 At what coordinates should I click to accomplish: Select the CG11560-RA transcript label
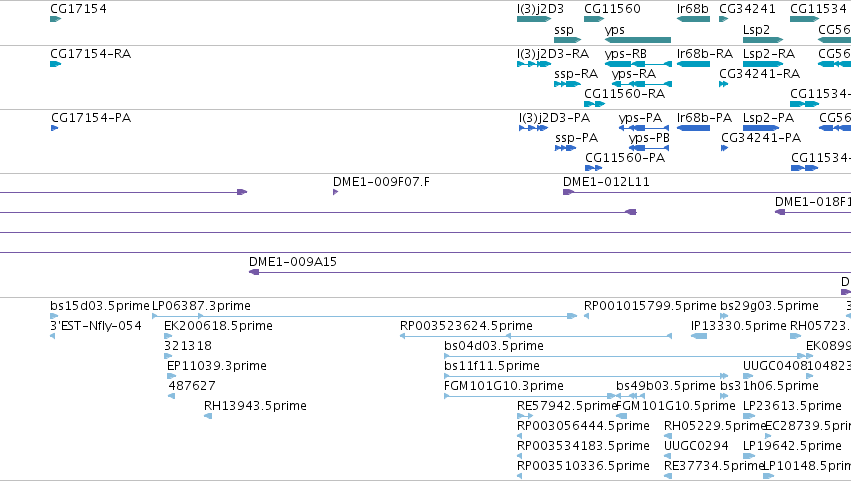[x=625, y=94]
